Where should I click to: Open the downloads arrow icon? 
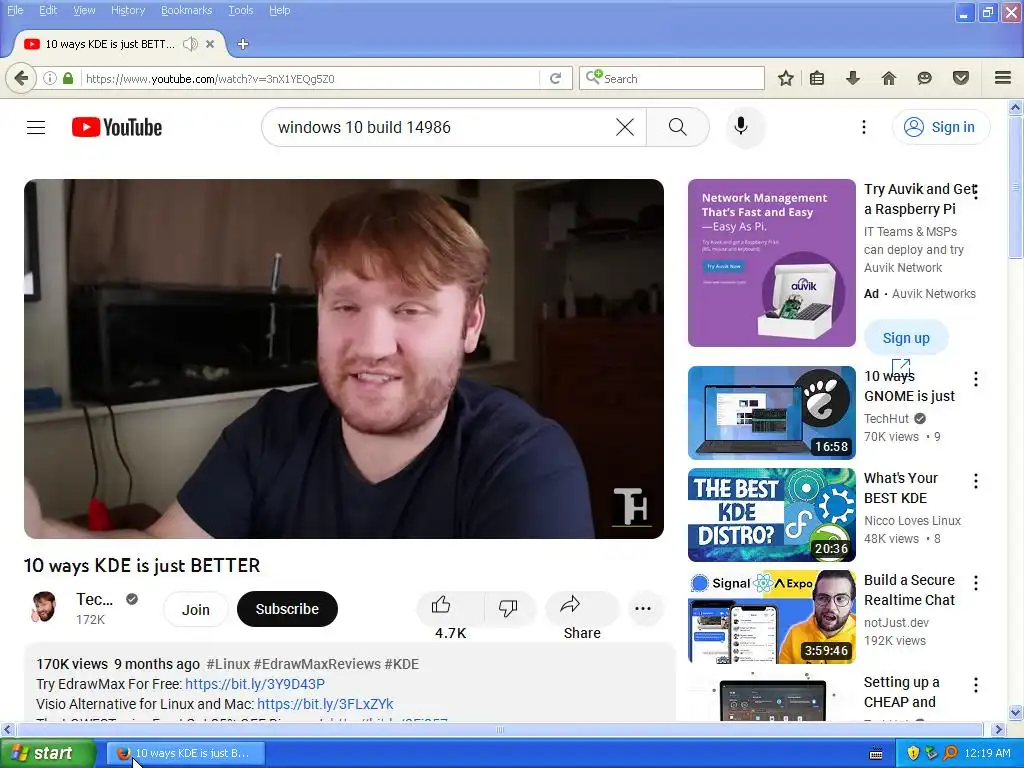click(853, 78)
